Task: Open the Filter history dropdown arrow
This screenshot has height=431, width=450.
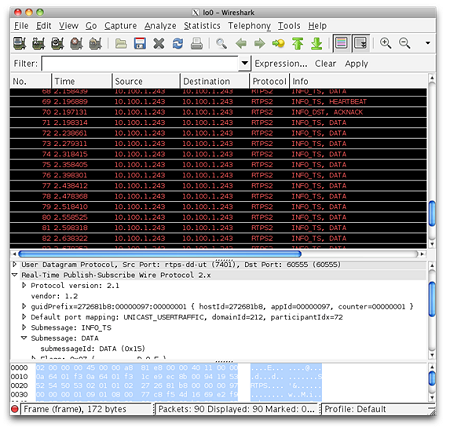Action: 245,63
